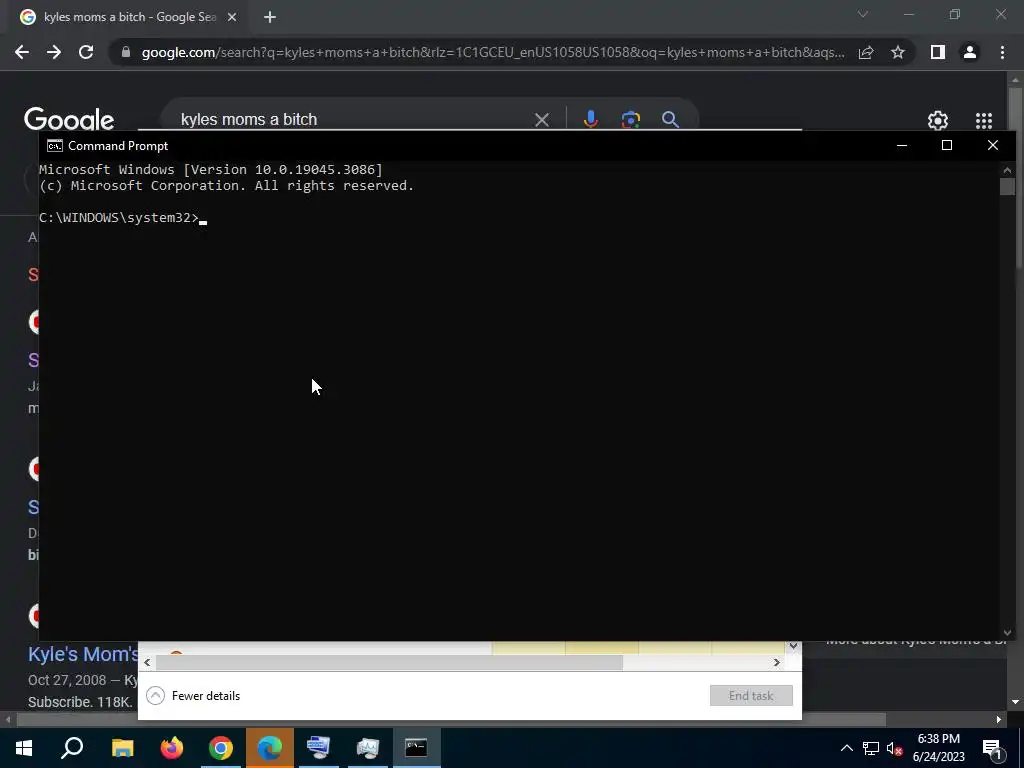This screenshot has height=768, width=1024.
Task: Submit Google search with magnifier icon
Action: tap(670, 120)
